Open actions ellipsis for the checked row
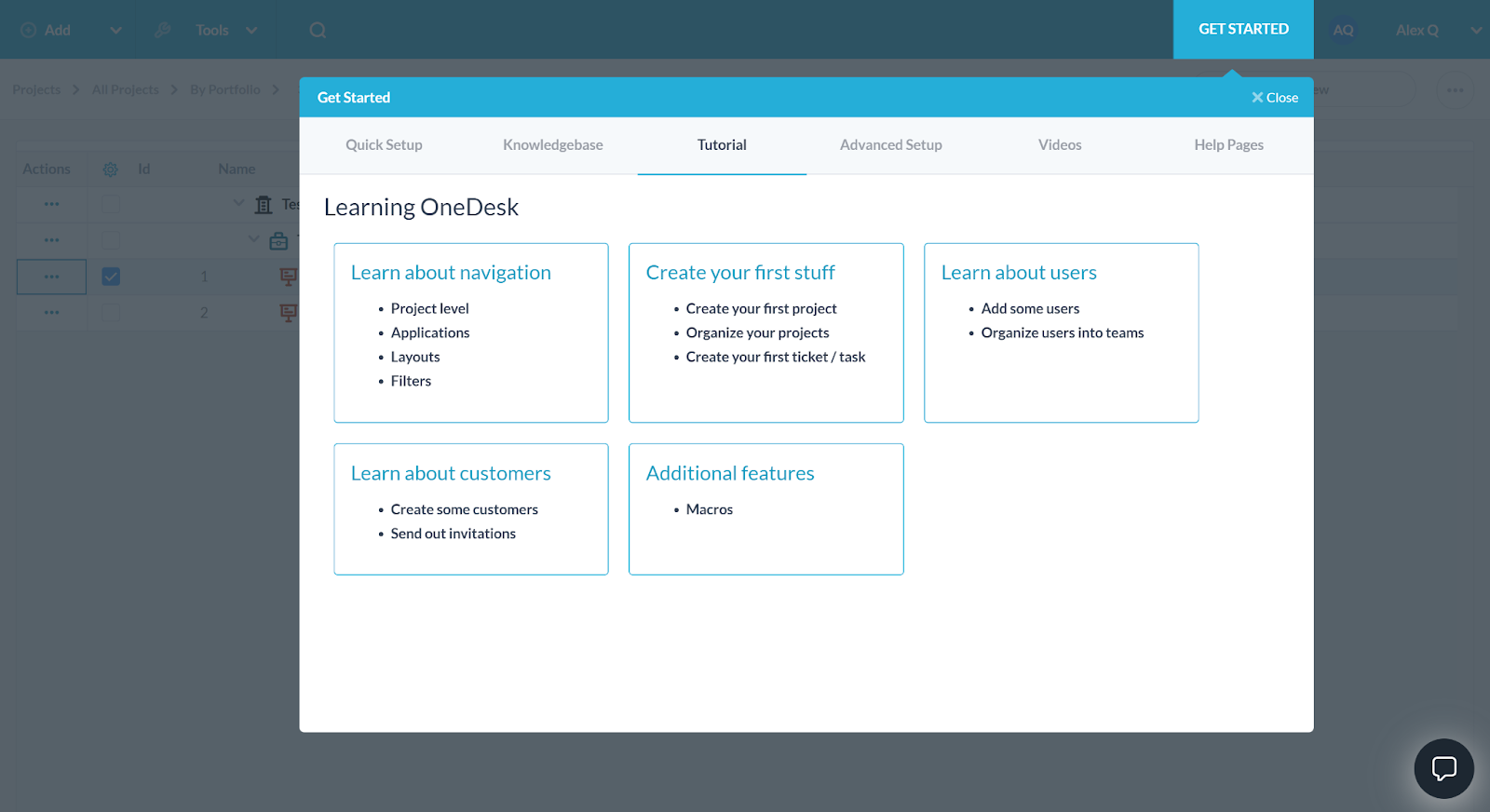The height and width of the screenshot is (812, 1490). click(51, 277)
